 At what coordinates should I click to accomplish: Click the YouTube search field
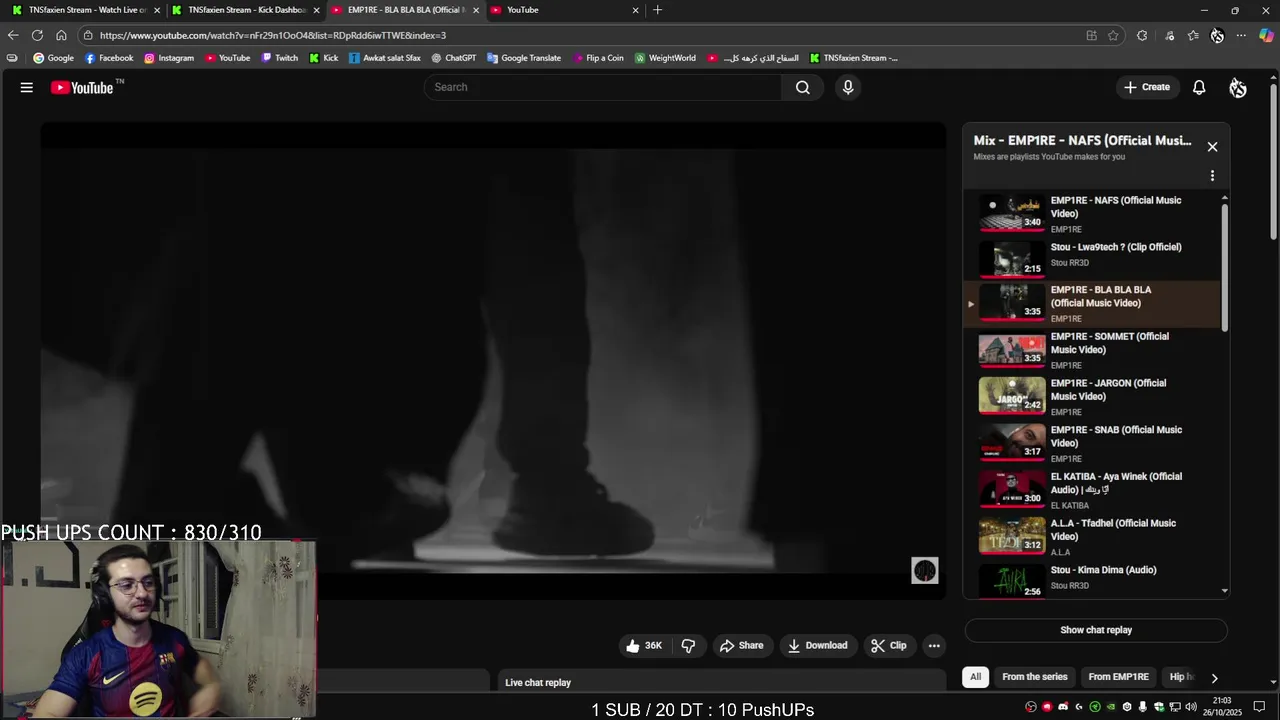coord(603,87)
